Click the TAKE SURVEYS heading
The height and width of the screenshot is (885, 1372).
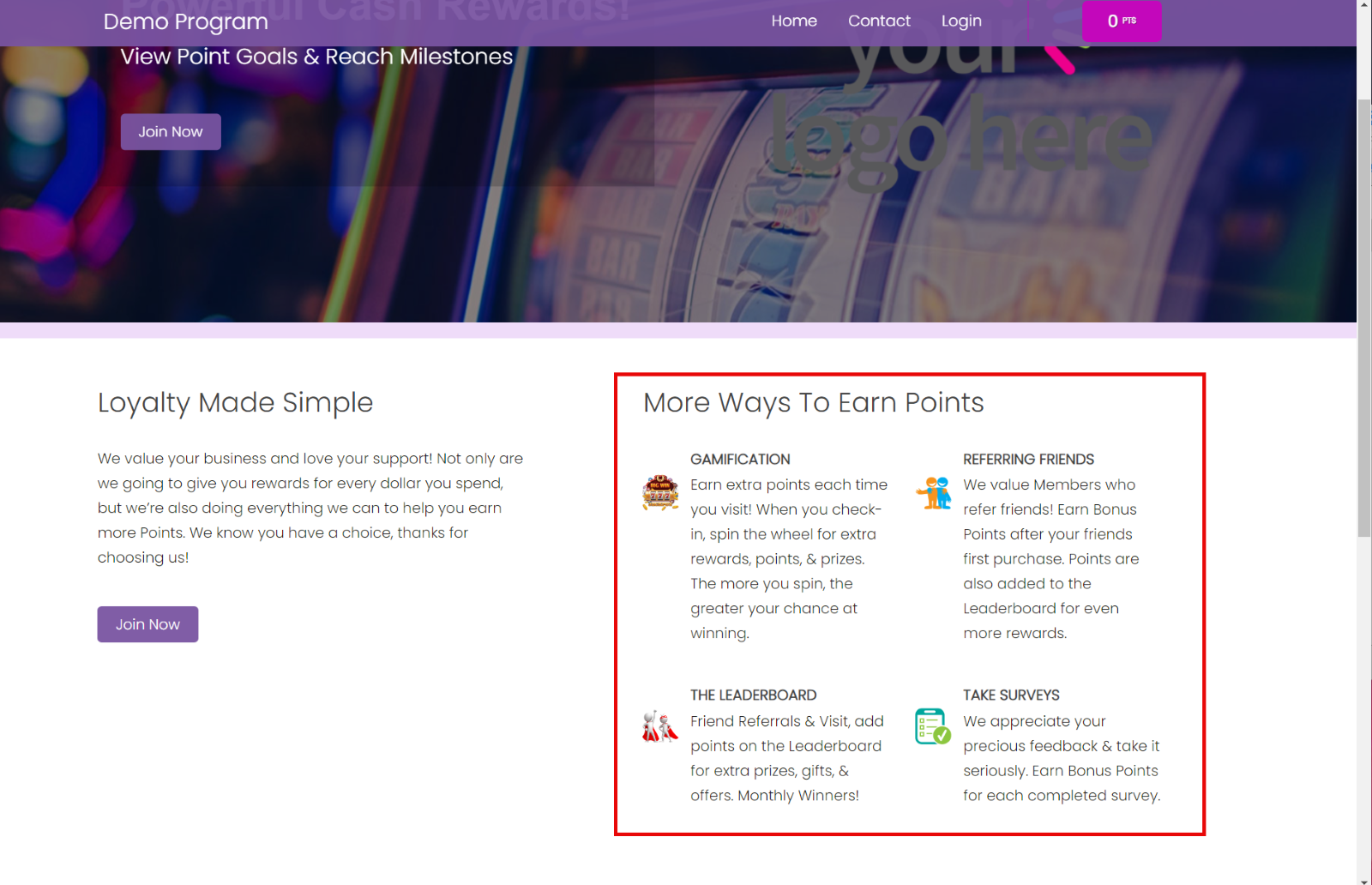pos(1011,695)
